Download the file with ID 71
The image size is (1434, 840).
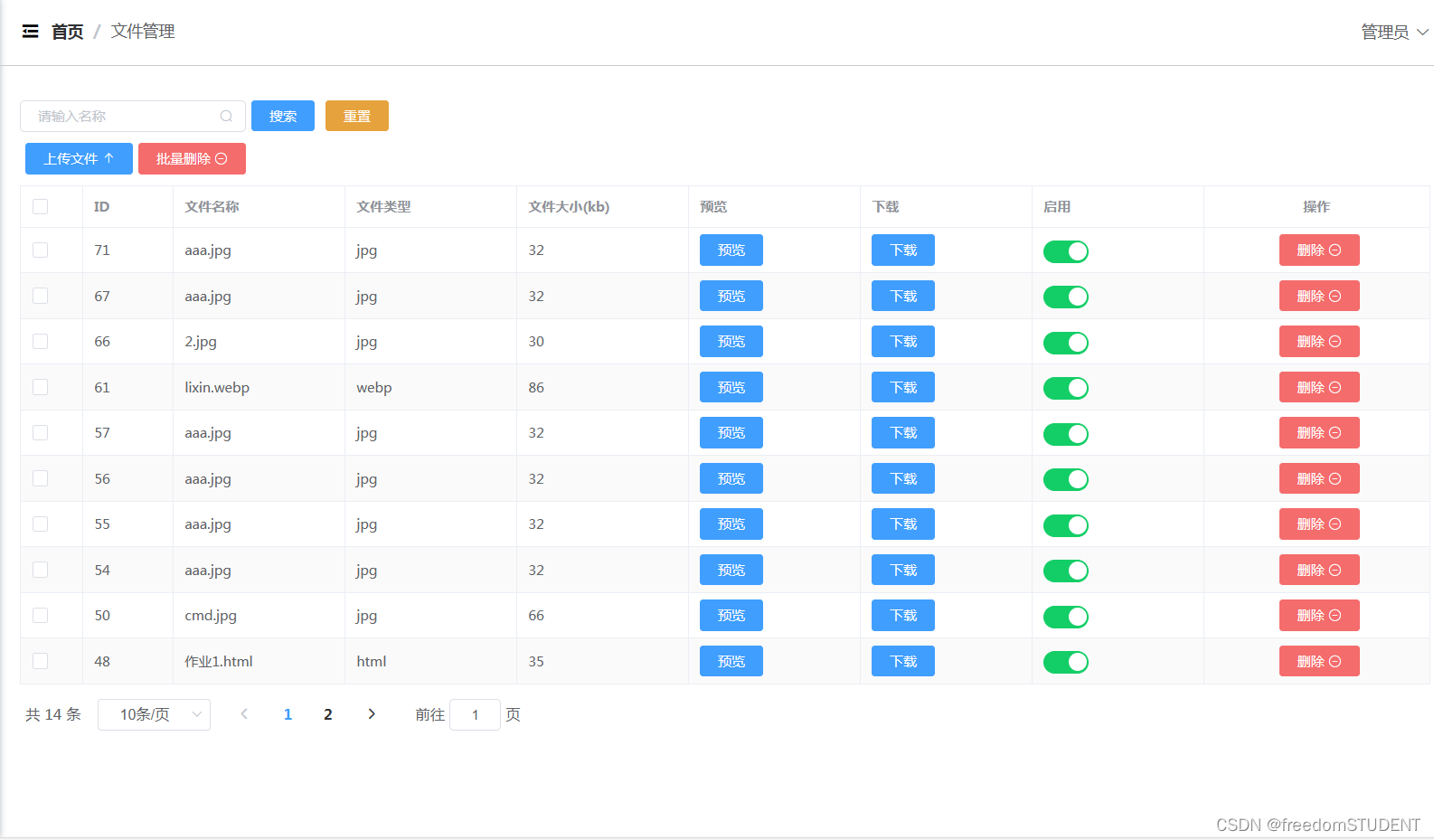[903, 250]
